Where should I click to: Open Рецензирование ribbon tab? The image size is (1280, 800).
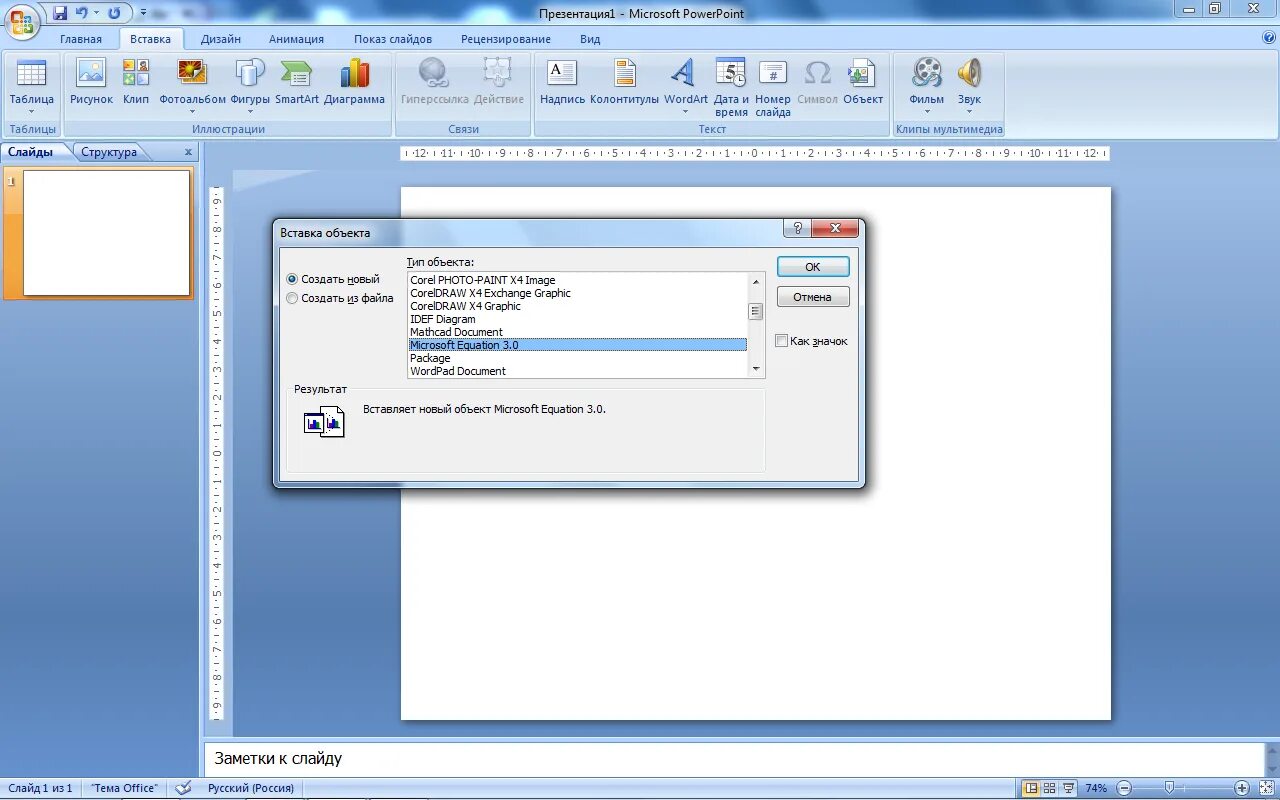pos(506,39)
